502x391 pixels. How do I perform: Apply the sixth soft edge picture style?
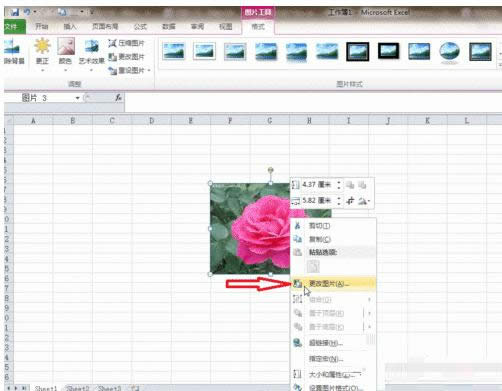327,51
